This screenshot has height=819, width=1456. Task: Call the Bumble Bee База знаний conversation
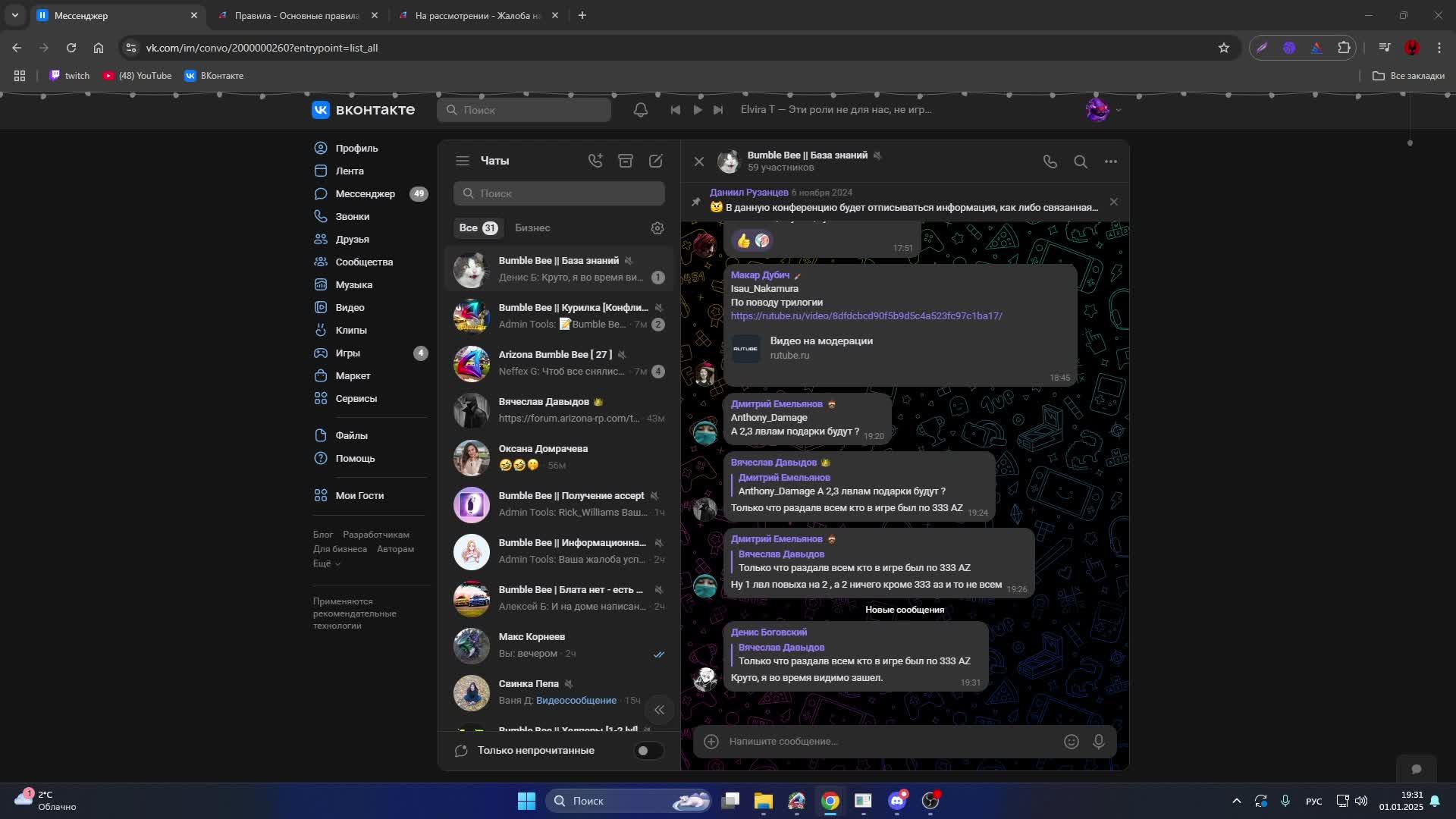(x=1050, y=162)
